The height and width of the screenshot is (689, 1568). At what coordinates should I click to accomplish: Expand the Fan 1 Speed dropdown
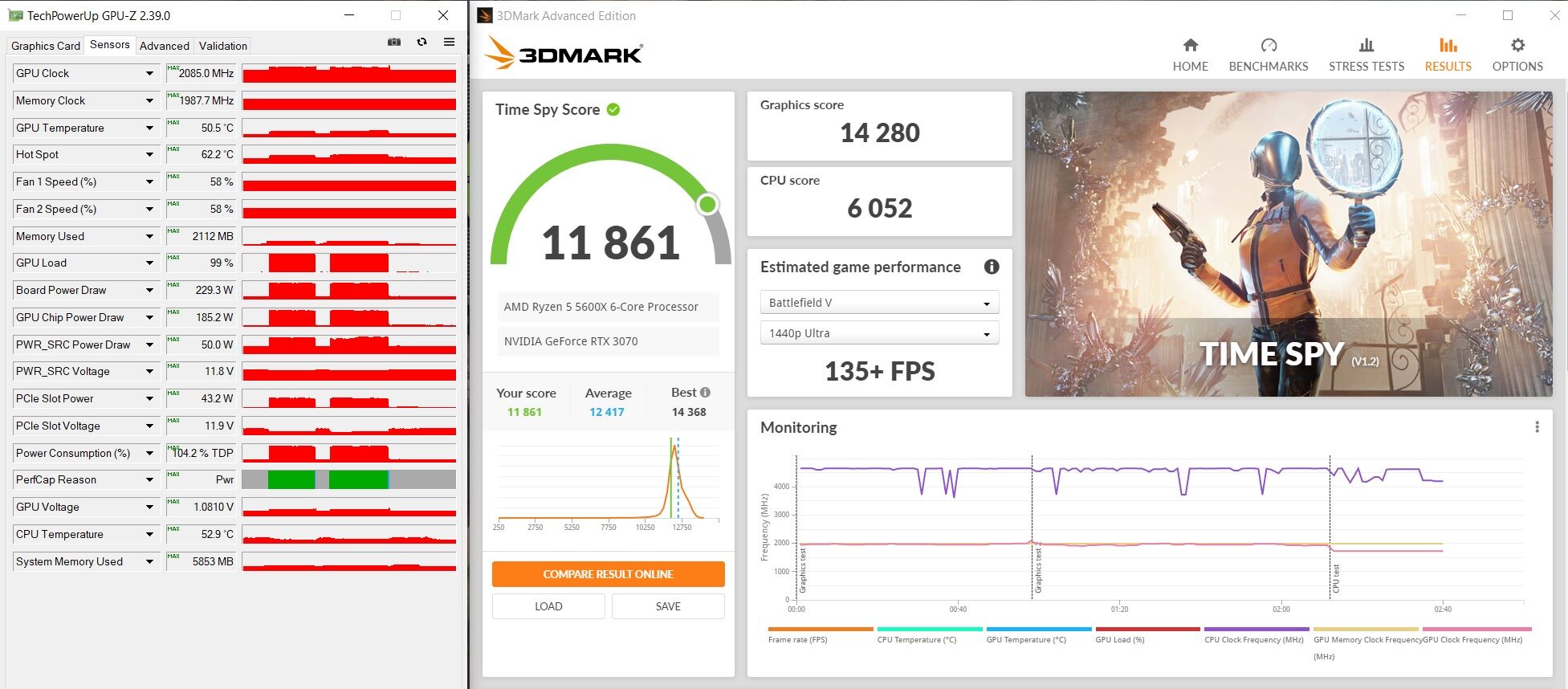(x=149, y=182)
